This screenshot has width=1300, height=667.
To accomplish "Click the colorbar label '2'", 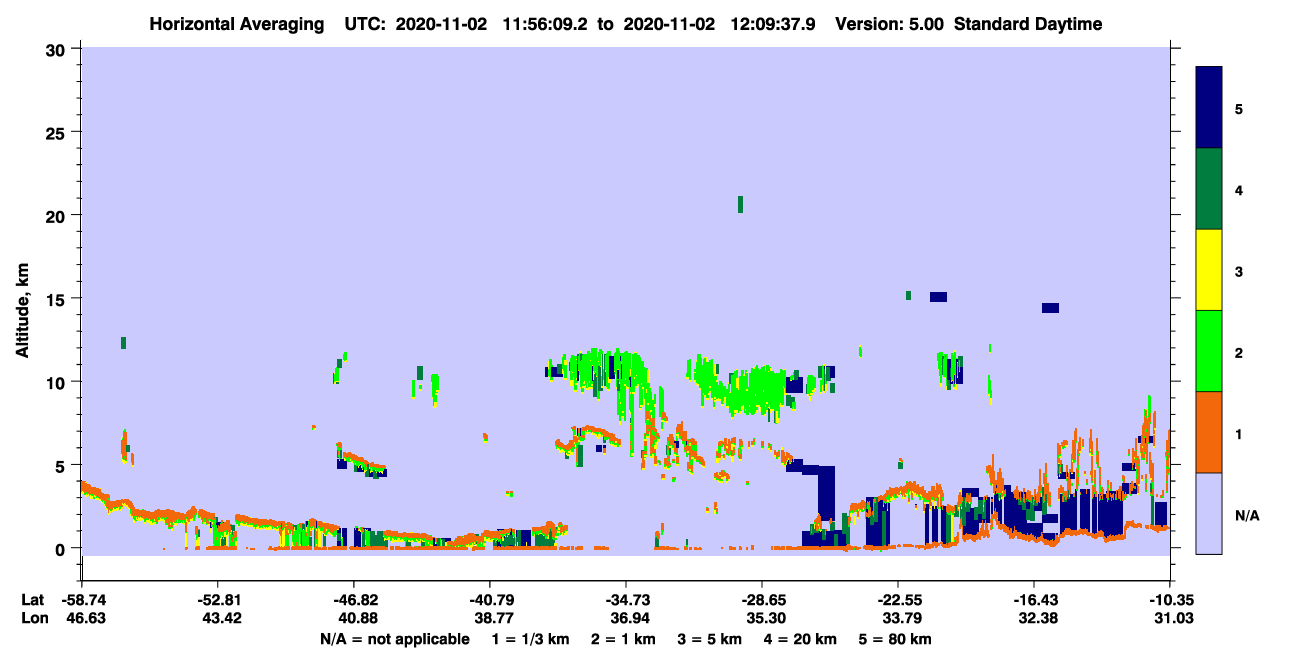I will point(1239,352).
